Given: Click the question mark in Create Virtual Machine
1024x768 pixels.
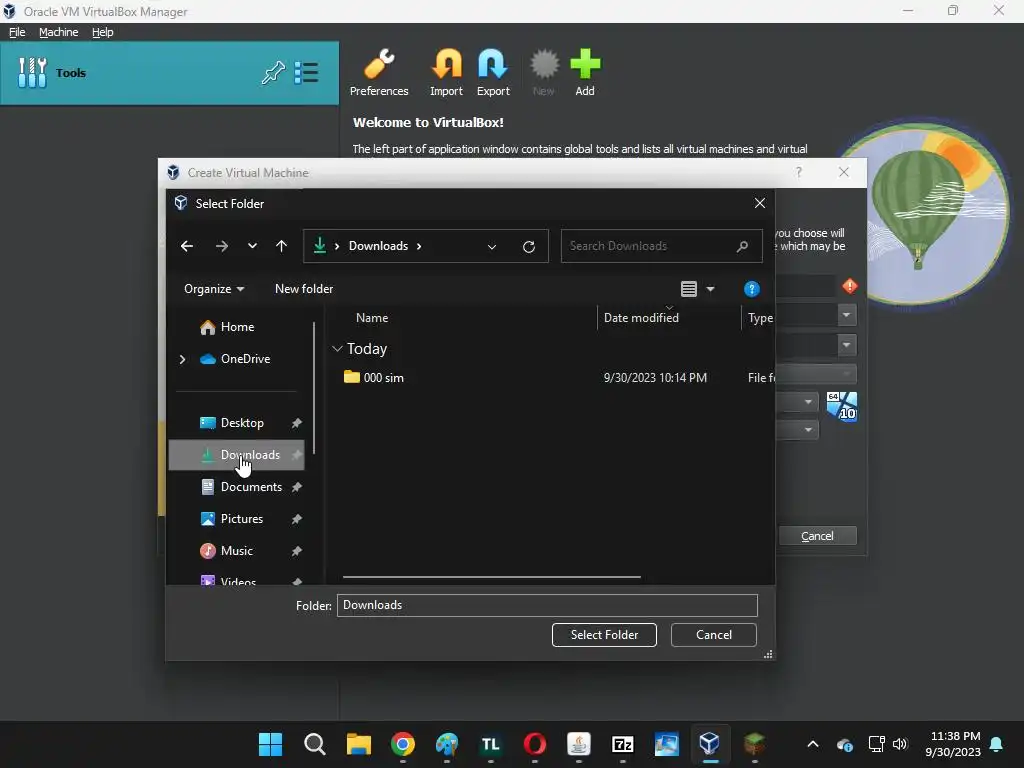Looking at the screenshot, I should coord(799,172).
